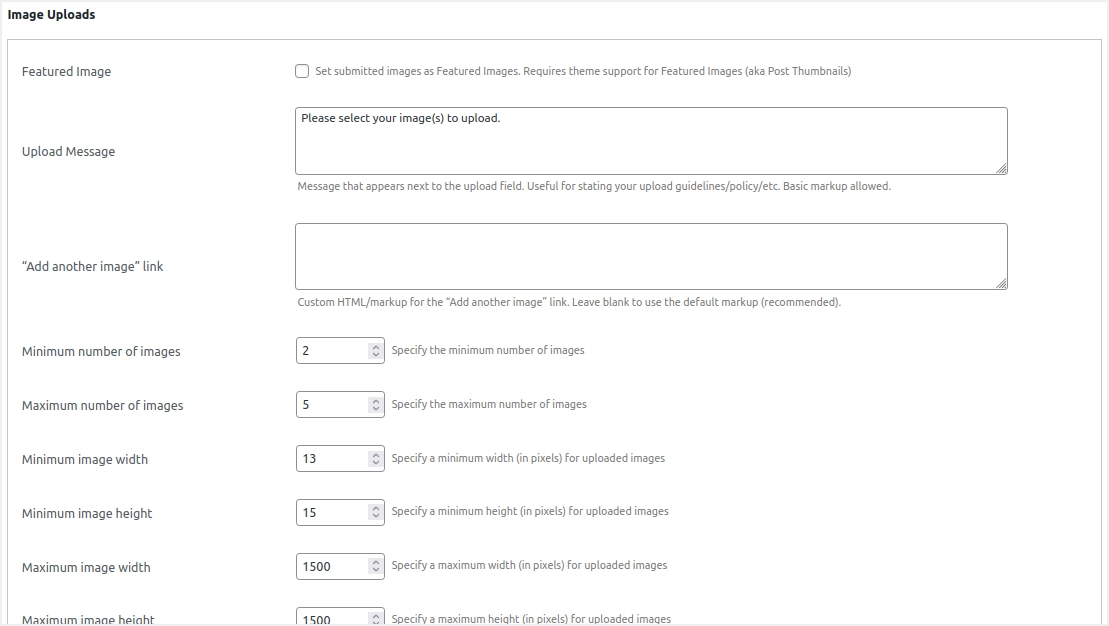The image size is (1109, 626).
Task: Click the Featured Image row label
Action: point(66,72)
